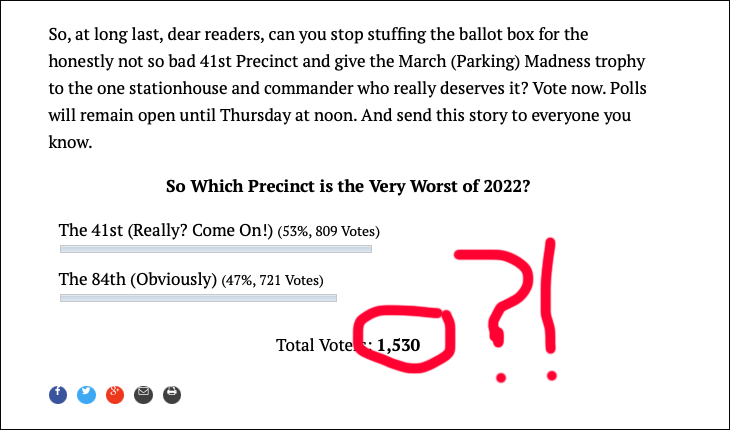Email this story using envelope icon
Image resolution: width=730 pixels, height=430 pixels.
[x=143, y=394]
